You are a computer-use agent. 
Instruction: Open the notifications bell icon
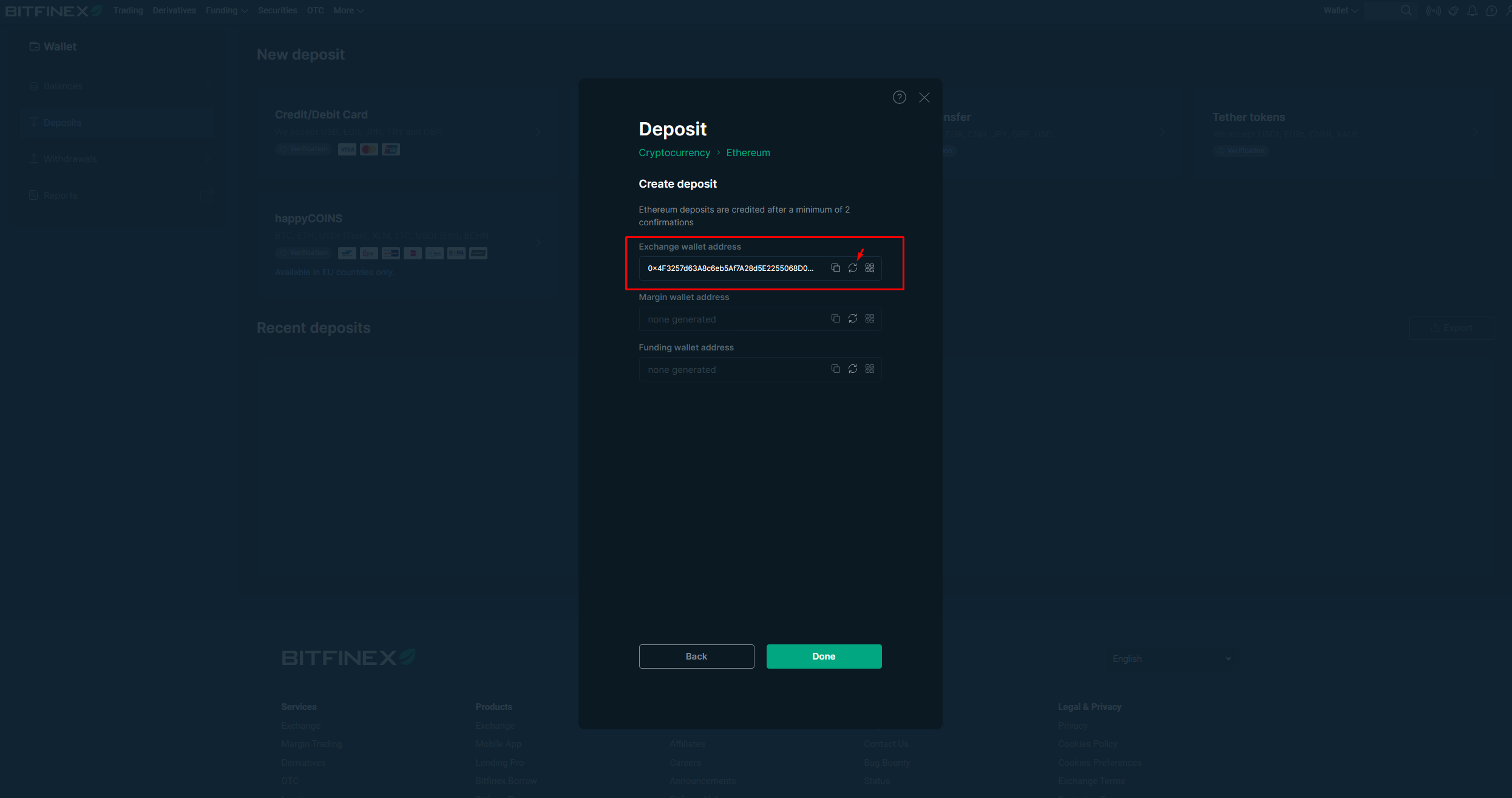click(1472, 11)
